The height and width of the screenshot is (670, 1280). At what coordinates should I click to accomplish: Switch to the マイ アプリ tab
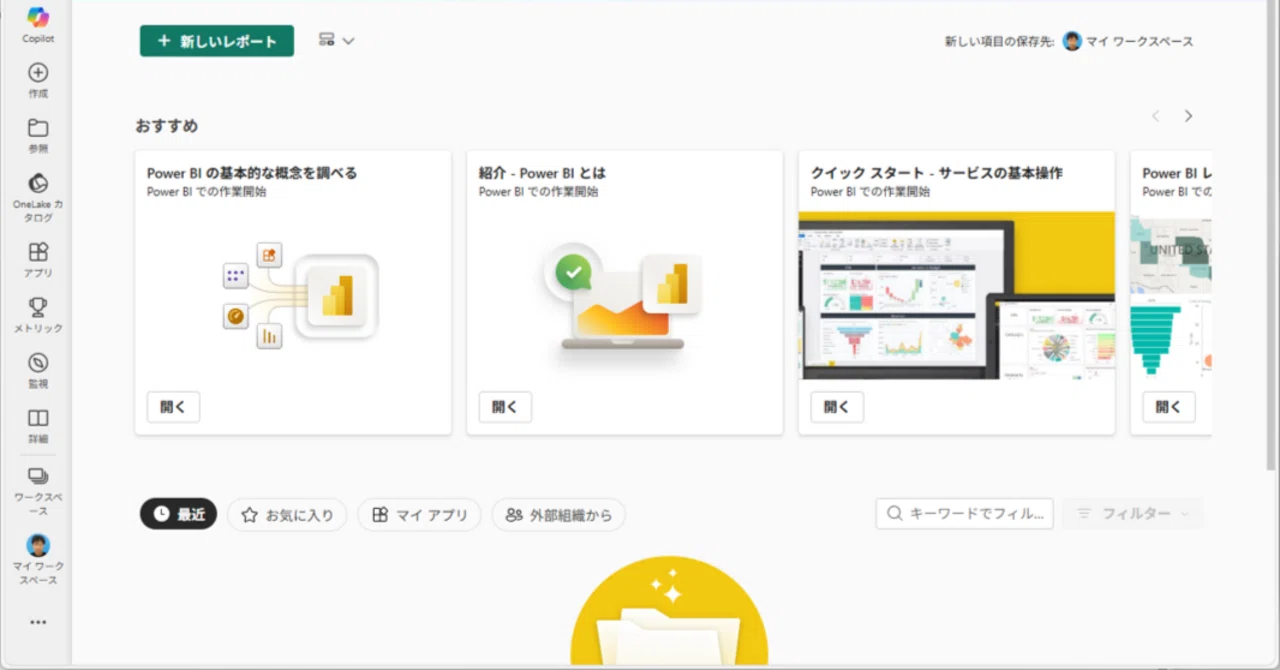click(x=419, y=515)
